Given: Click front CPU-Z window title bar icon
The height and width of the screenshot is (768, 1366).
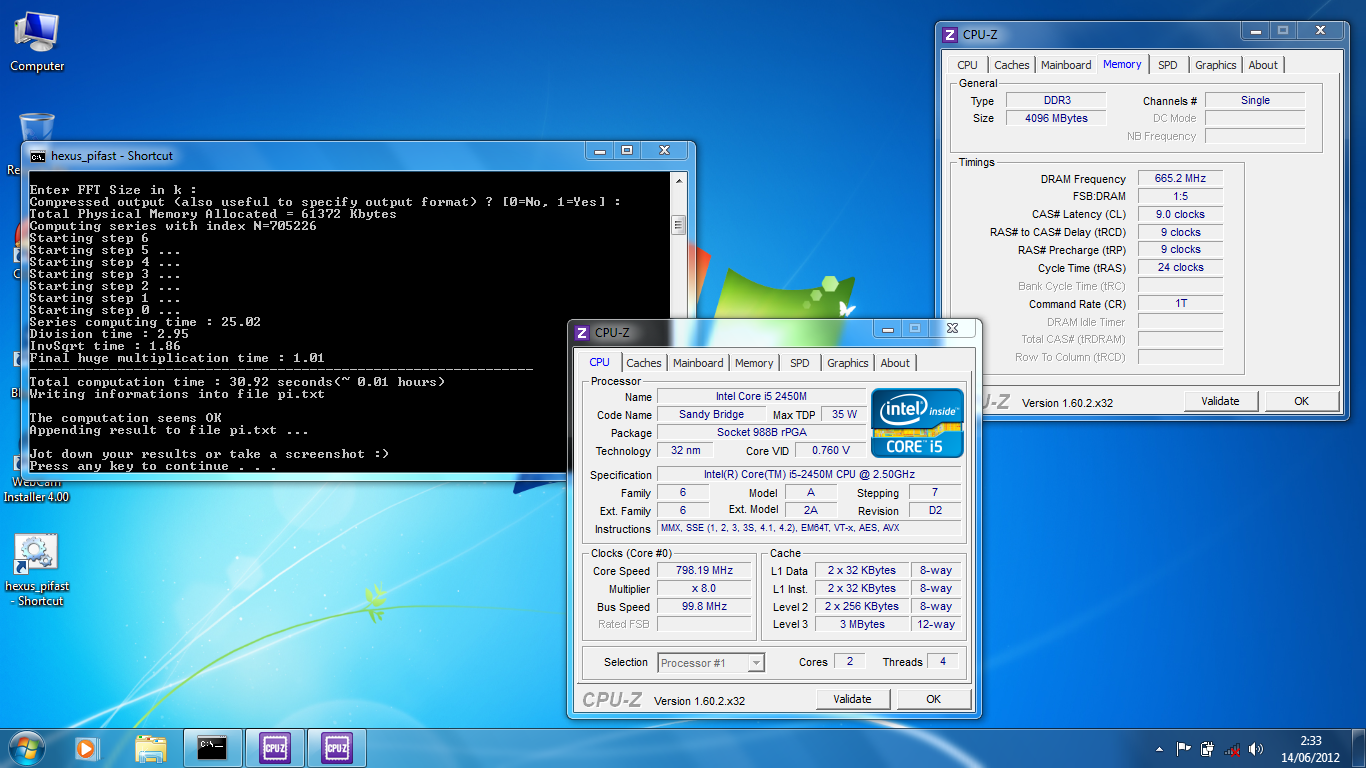Looking at the screenshot, I should [x=582, y=332].
